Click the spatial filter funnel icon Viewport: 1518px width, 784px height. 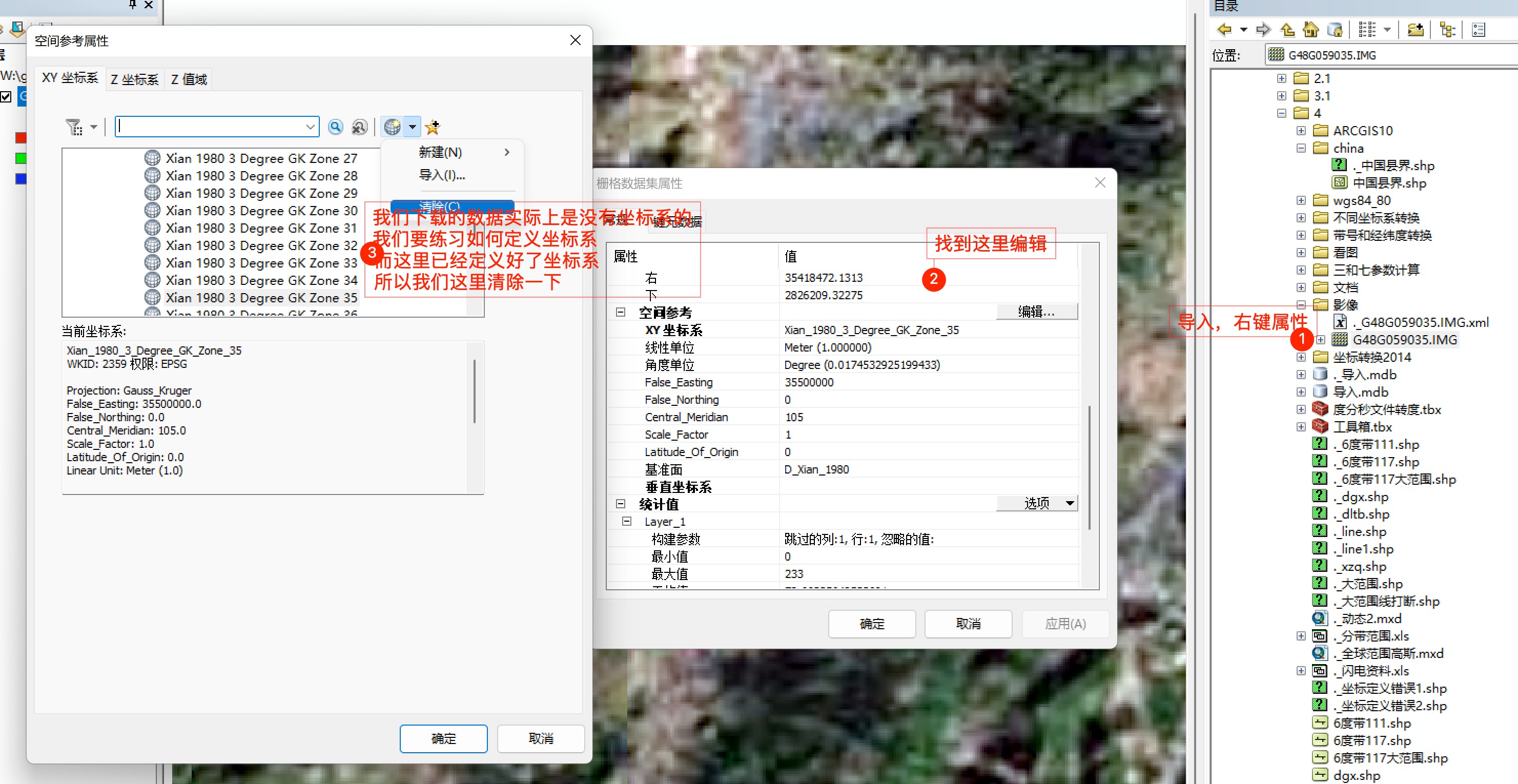[x=74, y=127]
